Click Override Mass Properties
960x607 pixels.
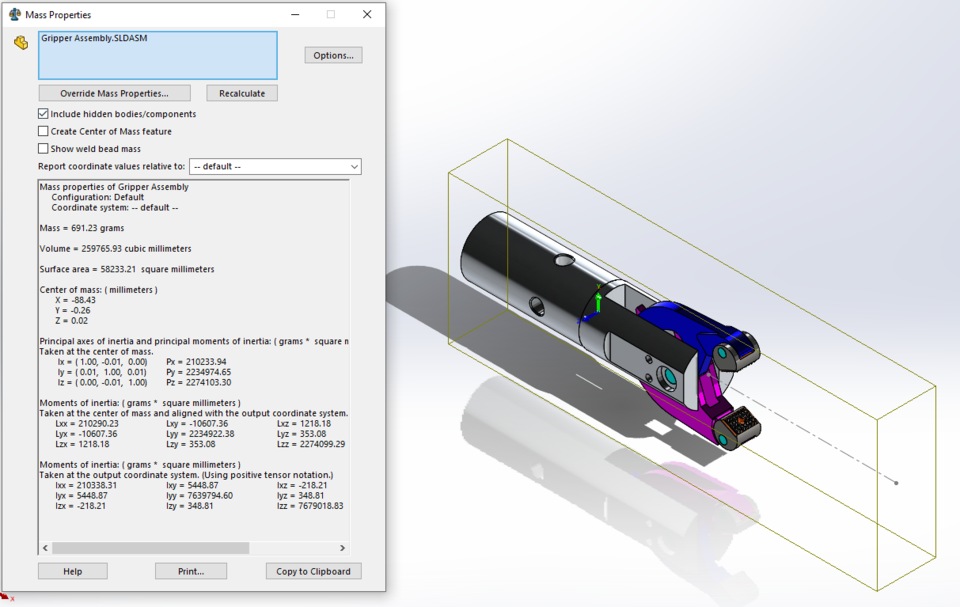pos(114,92)
